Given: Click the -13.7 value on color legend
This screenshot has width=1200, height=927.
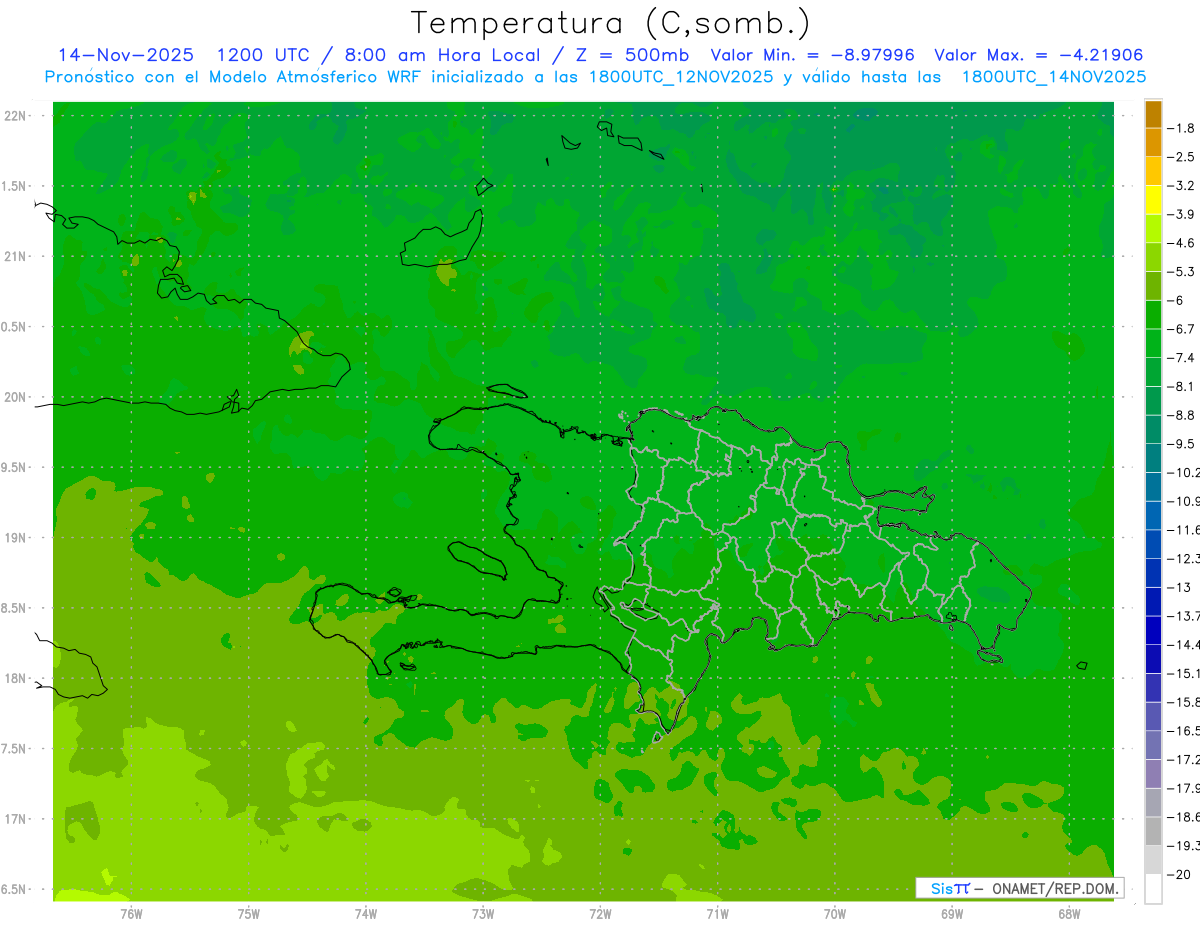Looking at the screenshot, I should 1183,615.
